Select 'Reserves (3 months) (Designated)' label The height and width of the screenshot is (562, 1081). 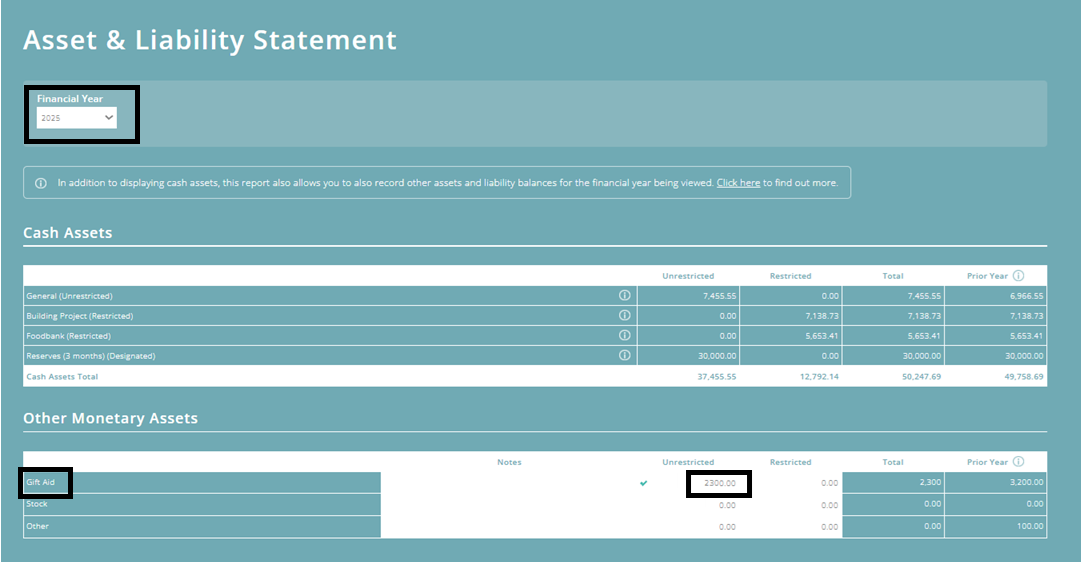[90, 356]
